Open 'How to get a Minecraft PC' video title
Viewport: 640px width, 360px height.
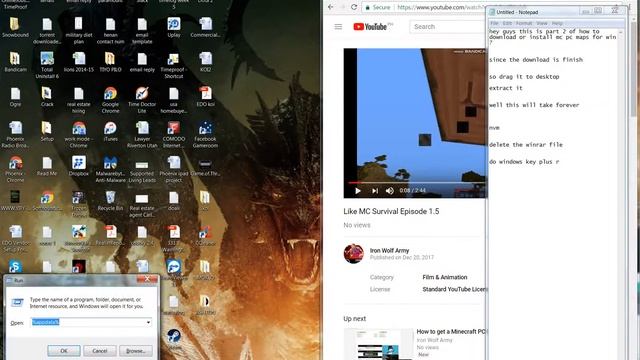pyautogui.click(x=451, y=331)
